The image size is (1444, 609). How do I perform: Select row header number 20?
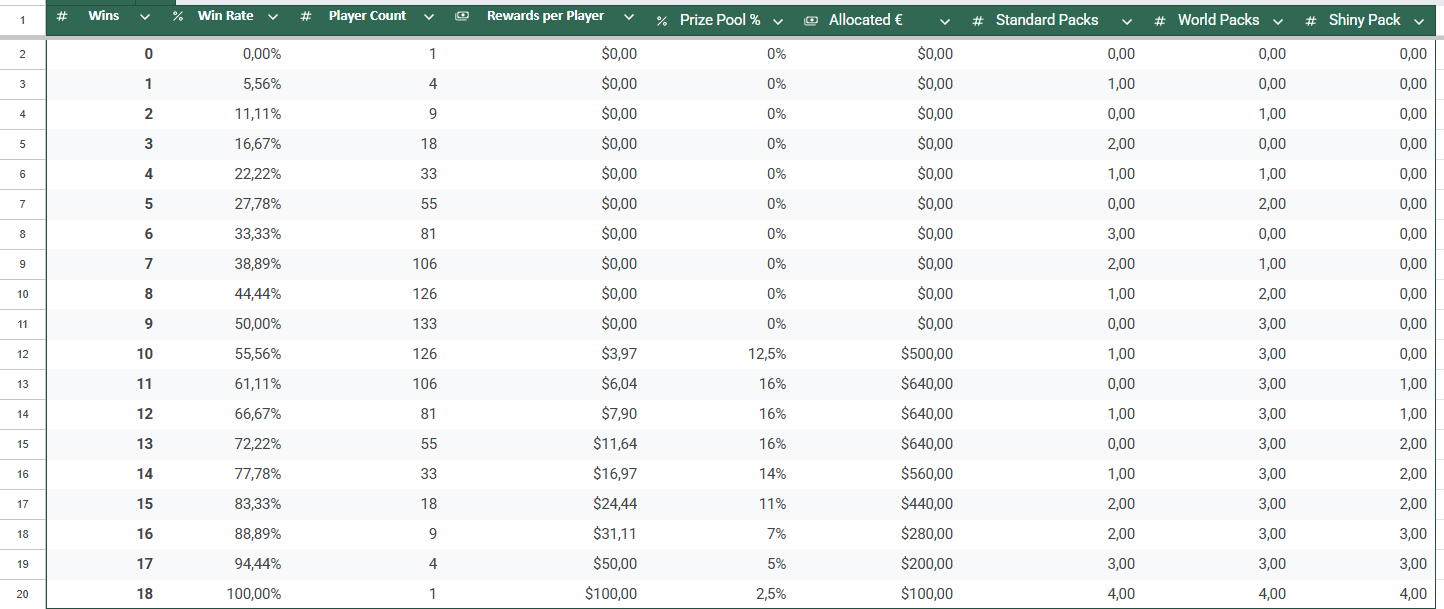pyautogui.click(x=23, y=594)
